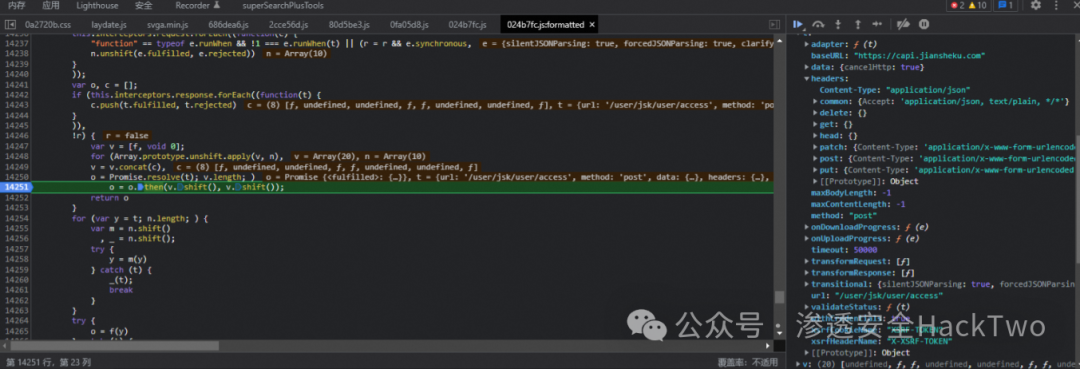1080x369 pixels.
Task: Open the 应用 panel tab
Action: click(50, 6)
